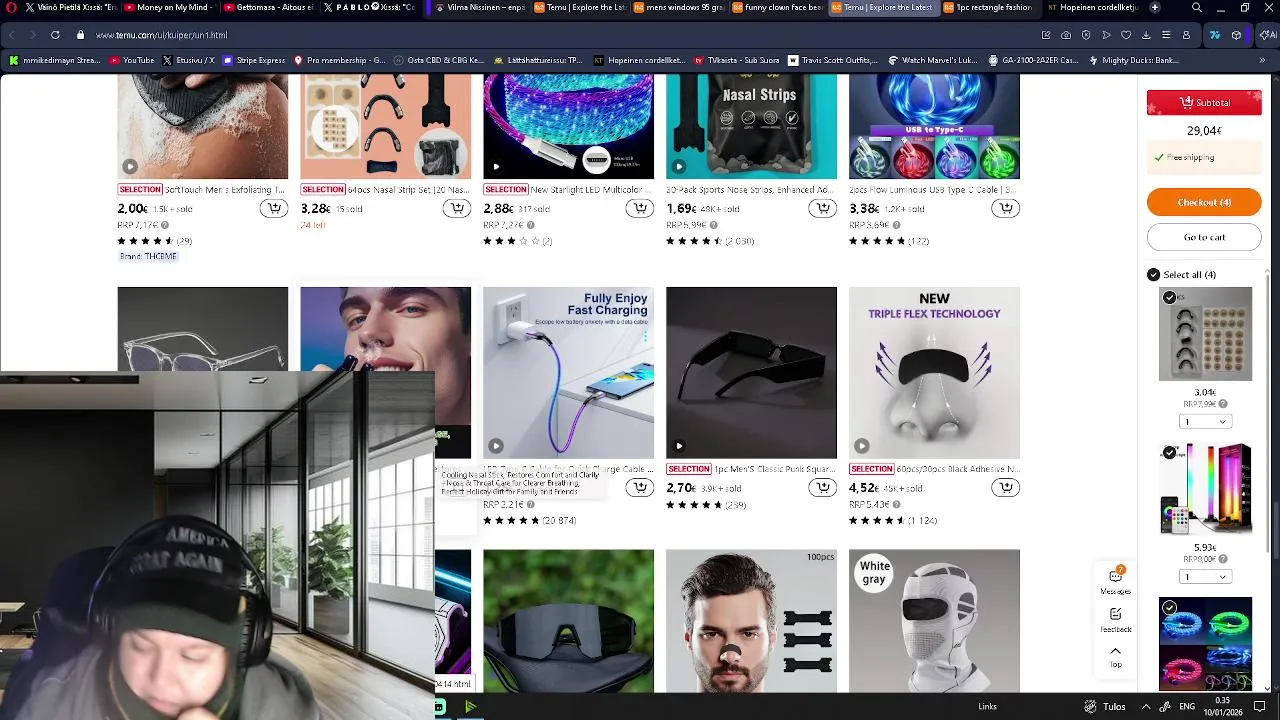Add the 2,70€ punk square sunglasses to cart
1280x720 pixels.
[x=823, y=487]
